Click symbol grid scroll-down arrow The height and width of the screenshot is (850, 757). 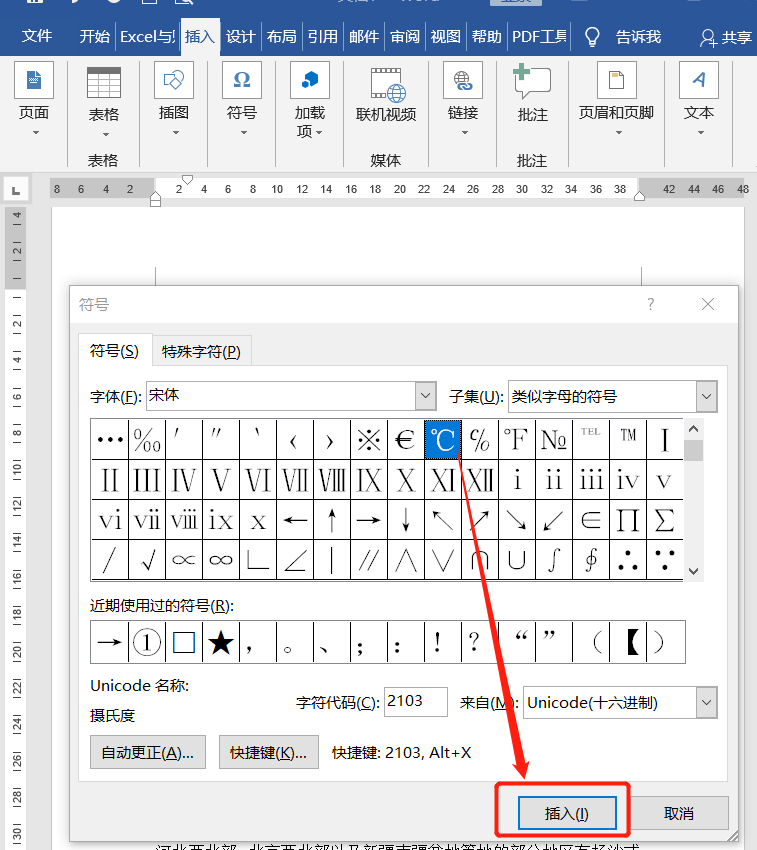point(693,571)
